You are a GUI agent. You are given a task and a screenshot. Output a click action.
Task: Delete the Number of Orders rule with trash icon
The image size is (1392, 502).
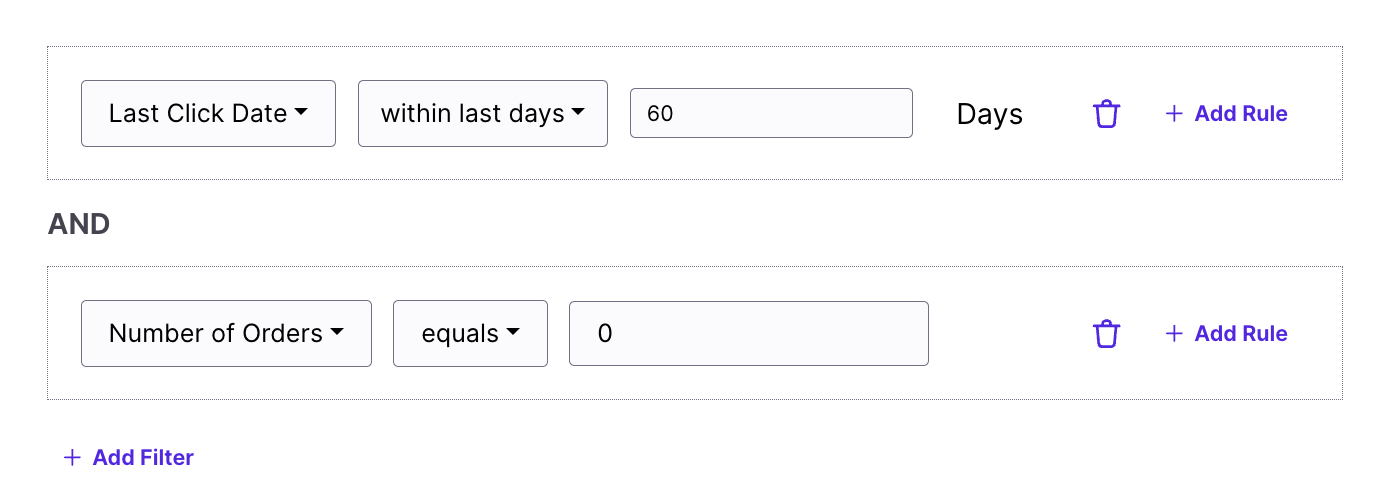point(1106,334)
